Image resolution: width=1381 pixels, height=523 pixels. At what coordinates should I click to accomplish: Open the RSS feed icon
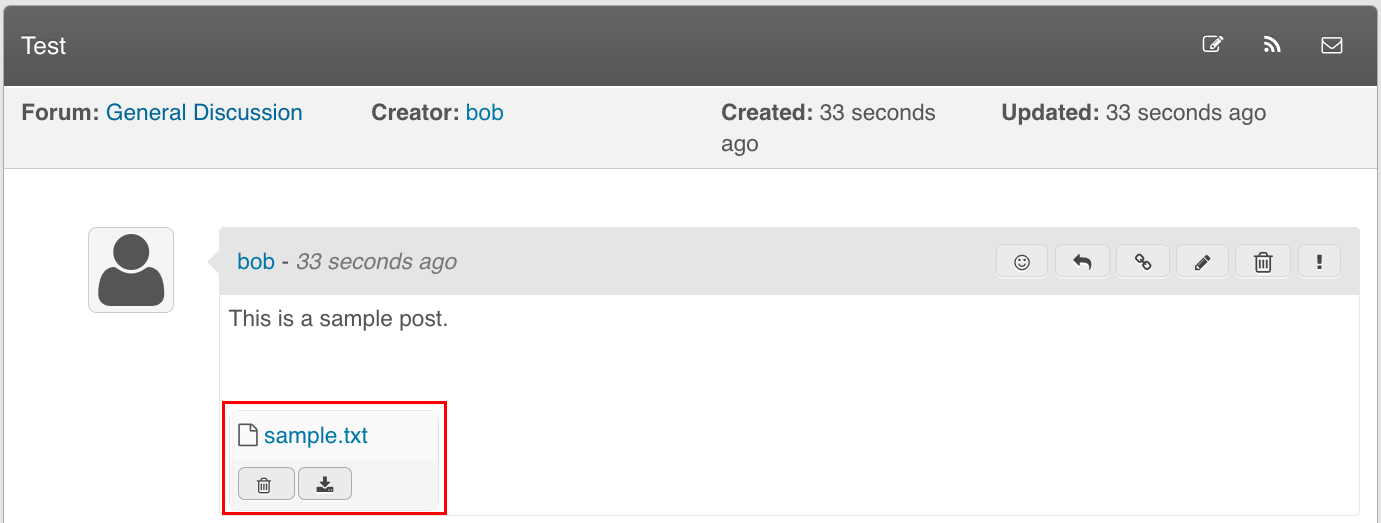click(1272, 45)
